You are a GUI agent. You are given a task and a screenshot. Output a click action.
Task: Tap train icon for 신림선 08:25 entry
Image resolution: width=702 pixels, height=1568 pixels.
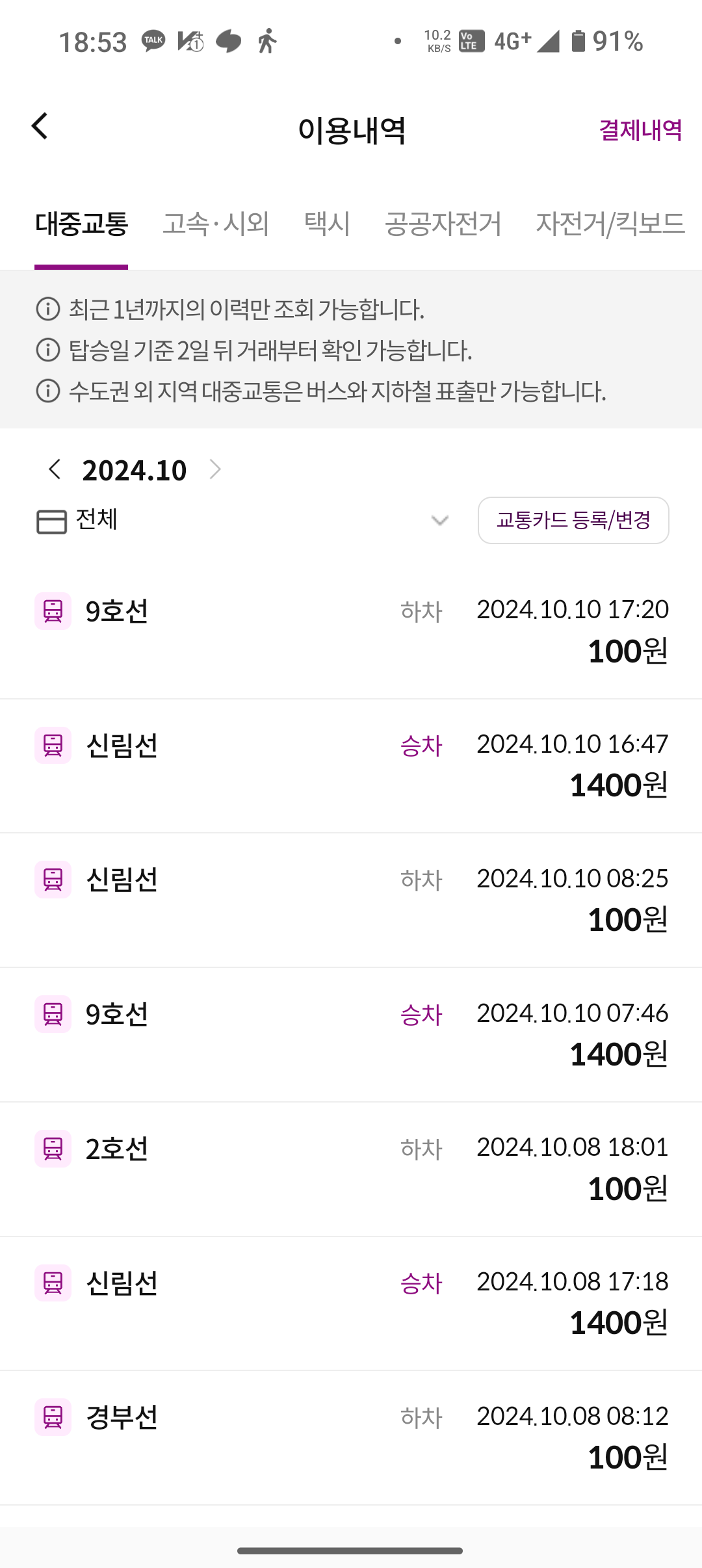point(53,880)
